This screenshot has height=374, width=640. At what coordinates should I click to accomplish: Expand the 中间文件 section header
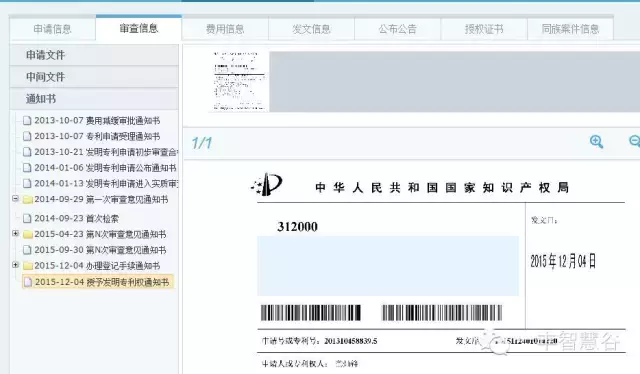point(94,77)
